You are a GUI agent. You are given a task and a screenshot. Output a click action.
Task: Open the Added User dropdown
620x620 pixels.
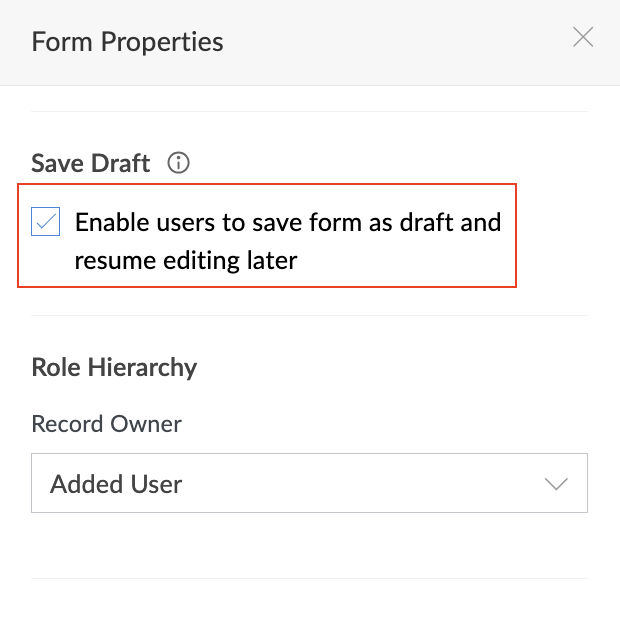tap(309, 483)
